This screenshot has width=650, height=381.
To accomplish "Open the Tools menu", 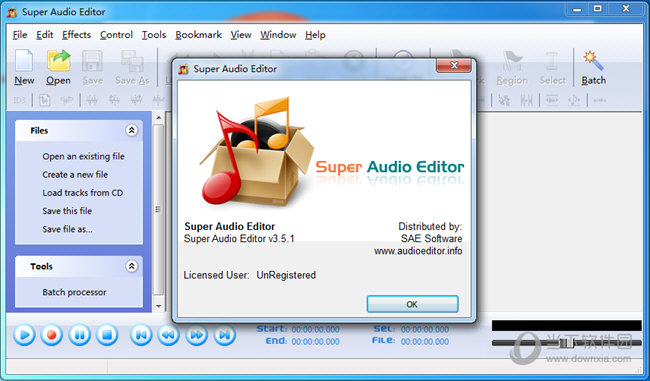I will tap(154, 35).
